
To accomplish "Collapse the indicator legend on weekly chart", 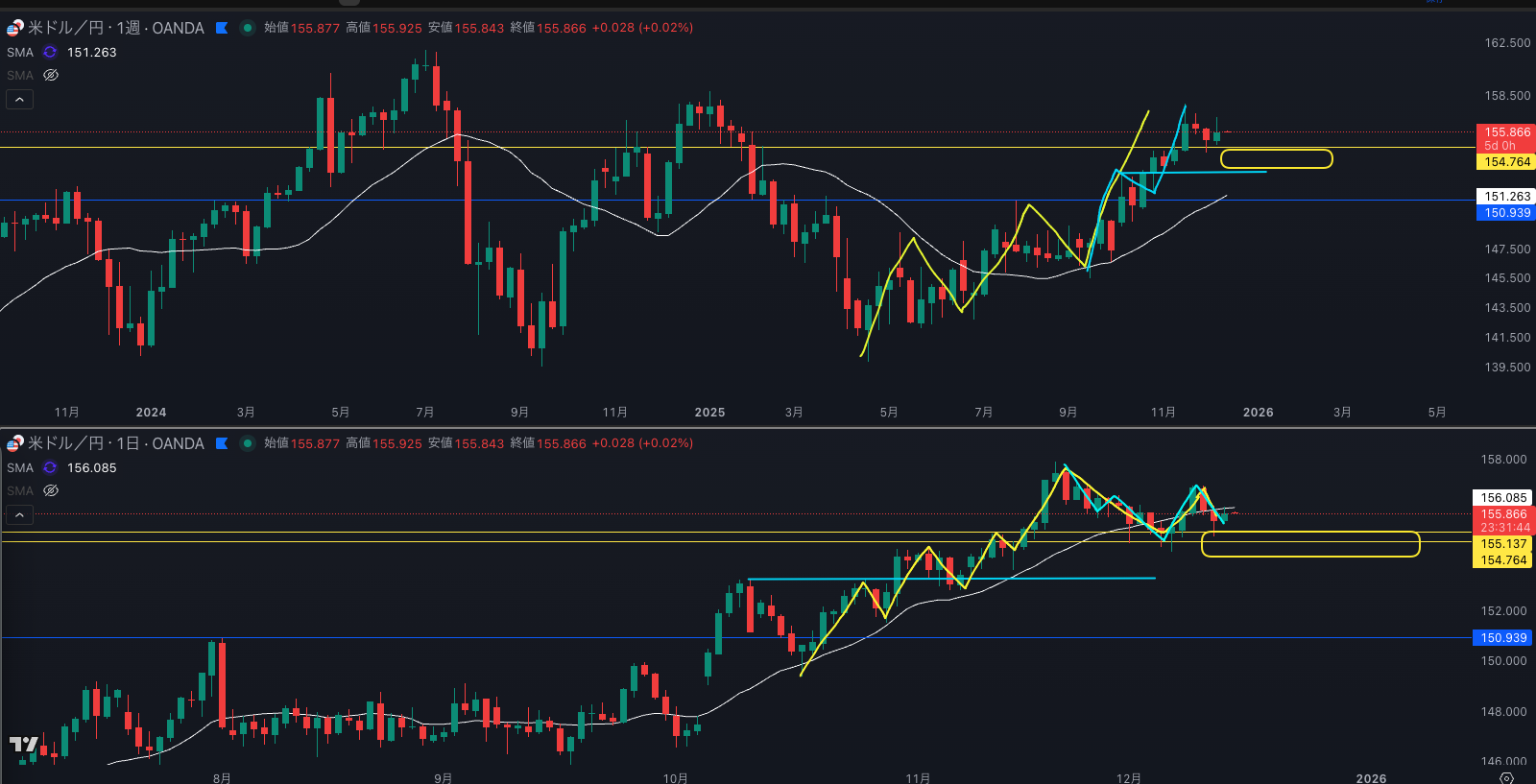I will tap(19, 99).
